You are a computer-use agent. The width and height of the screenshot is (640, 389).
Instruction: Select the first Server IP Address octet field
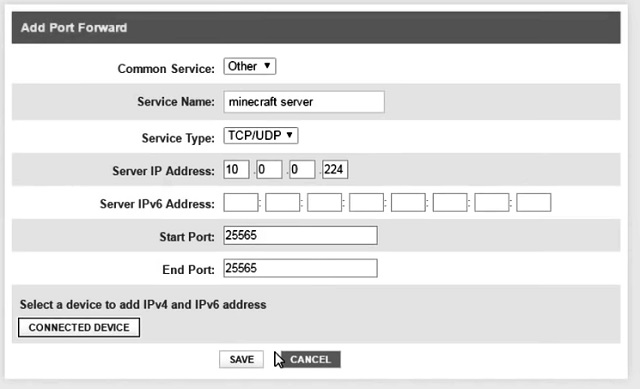pyautogui.click(x=236, y=169)
